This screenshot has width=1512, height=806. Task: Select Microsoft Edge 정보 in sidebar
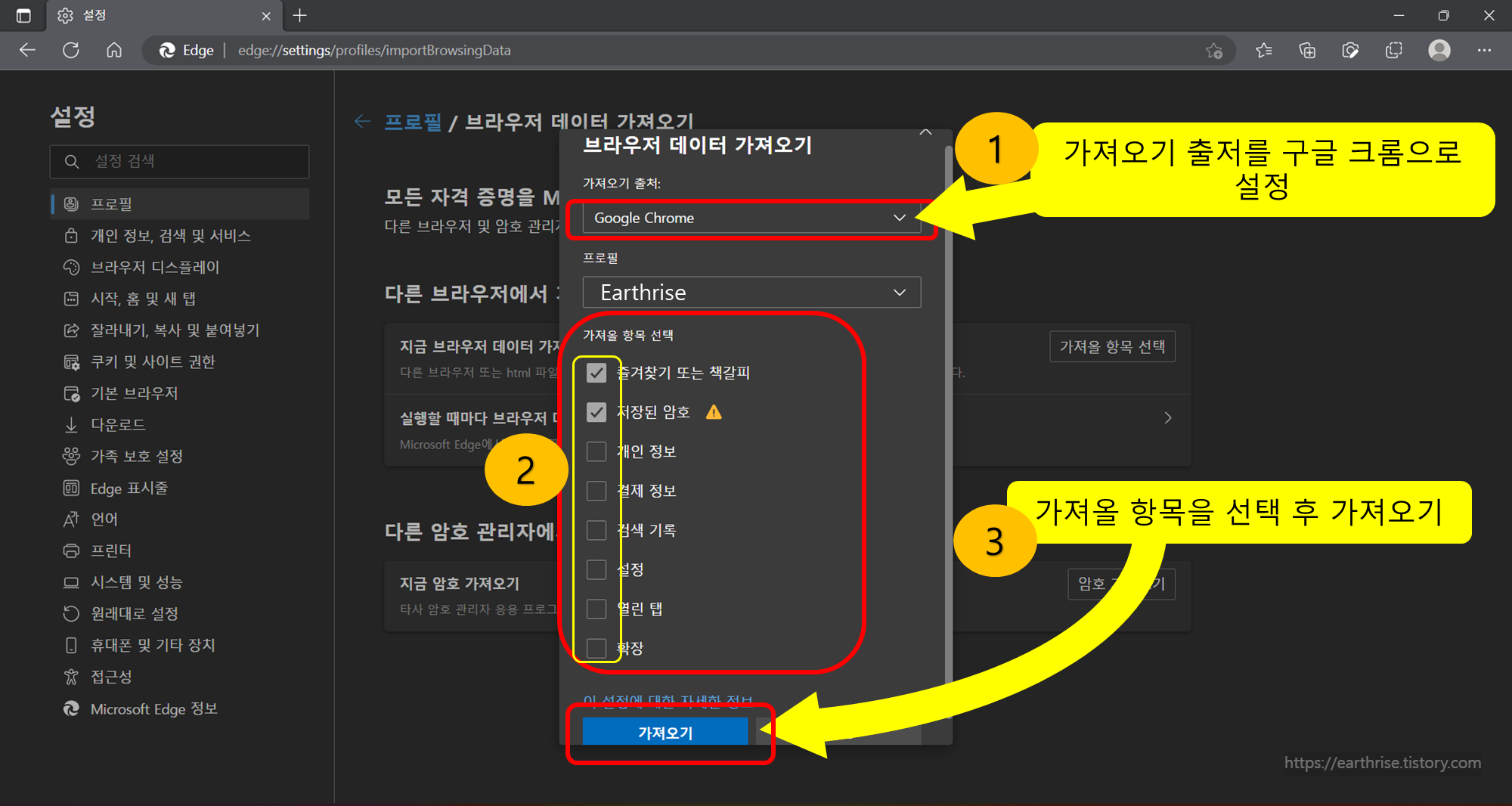pyautogui.click(x=180, y=708)
